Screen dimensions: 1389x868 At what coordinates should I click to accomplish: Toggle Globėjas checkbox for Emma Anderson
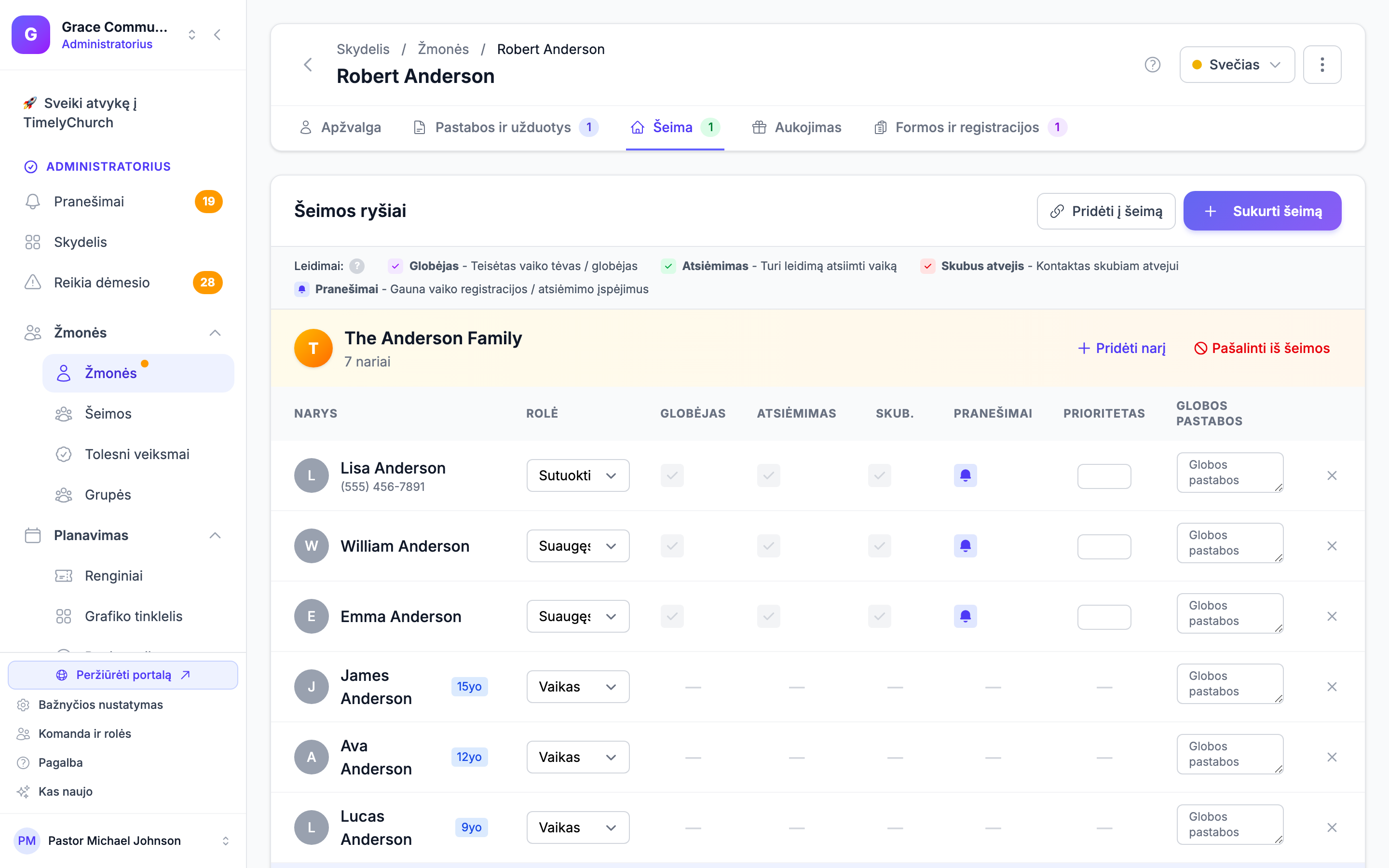tap(672, 617)
